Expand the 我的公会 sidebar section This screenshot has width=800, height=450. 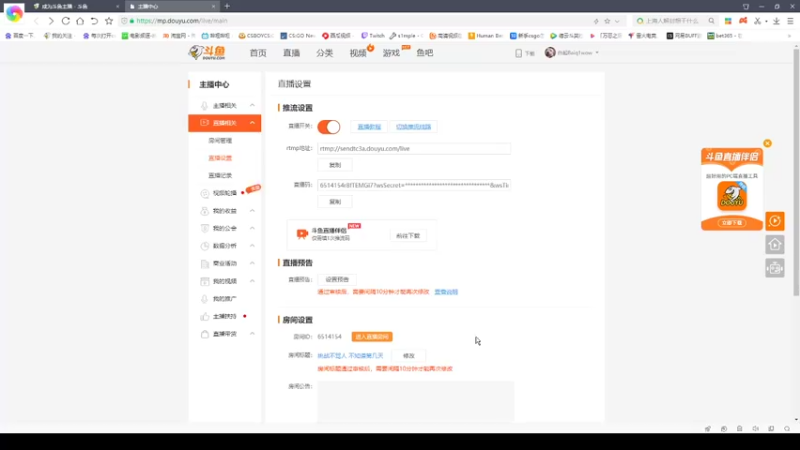coord(252,228)
